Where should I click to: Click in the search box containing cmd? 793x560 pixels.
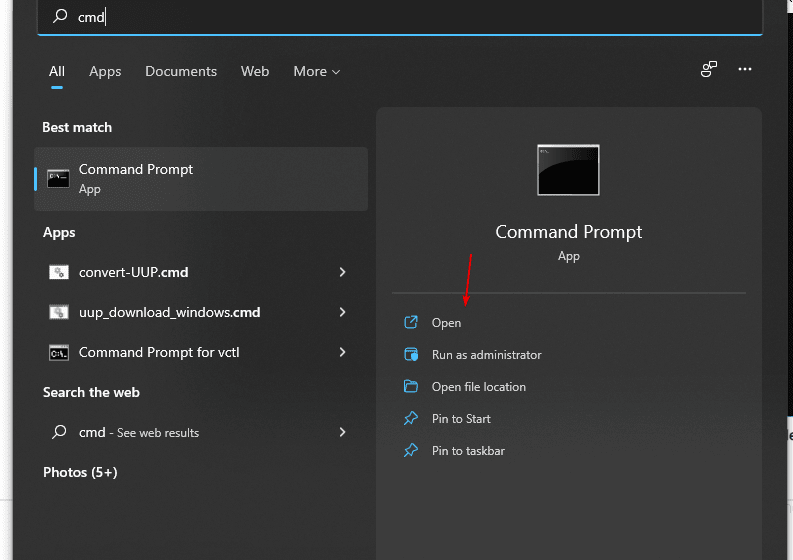click(400, 17)
